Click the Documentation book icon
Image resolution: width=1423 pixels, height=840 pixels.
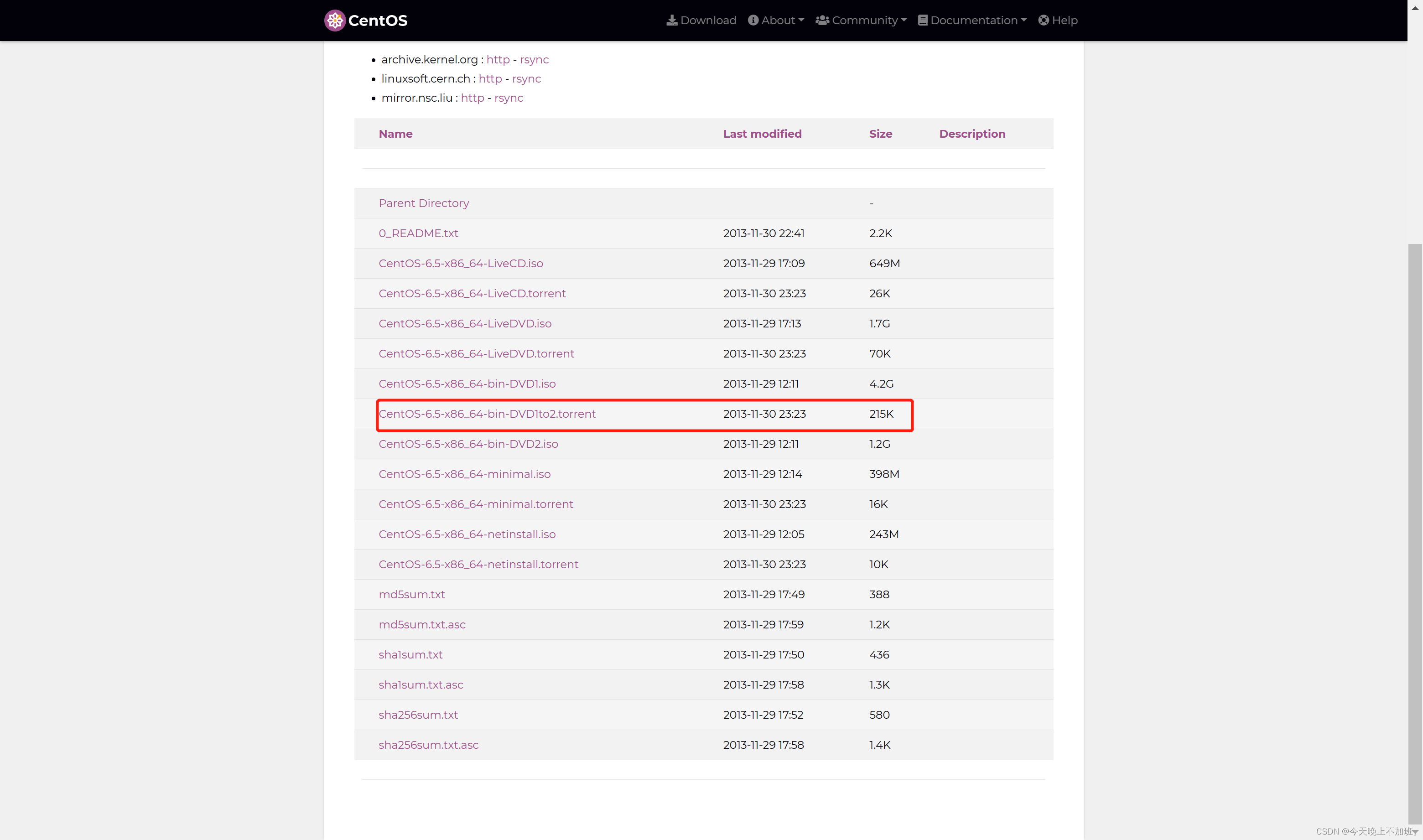pyautogui.click(x=922, y=21)
